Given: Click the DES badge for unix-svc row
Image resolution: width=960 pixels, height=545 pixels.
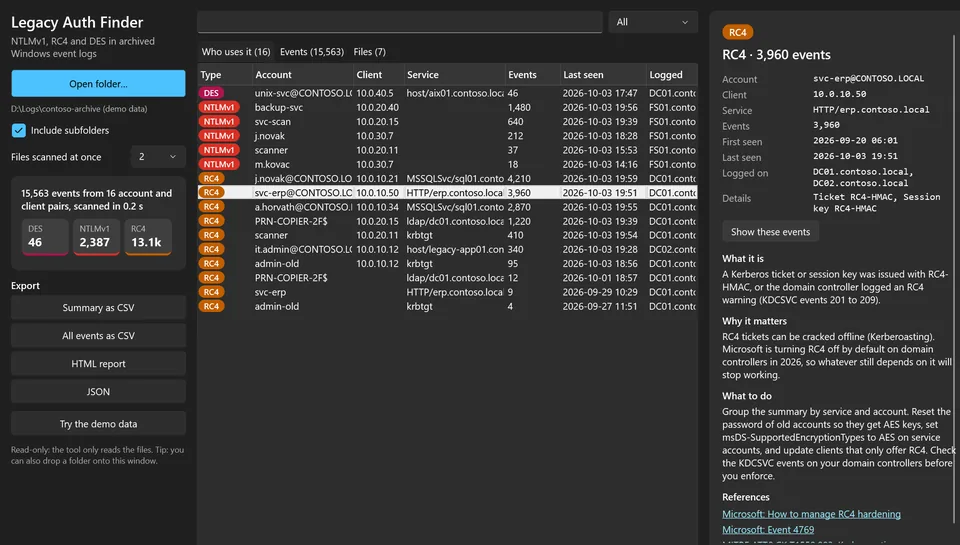Looking at the screenshot, I should 211,93.
